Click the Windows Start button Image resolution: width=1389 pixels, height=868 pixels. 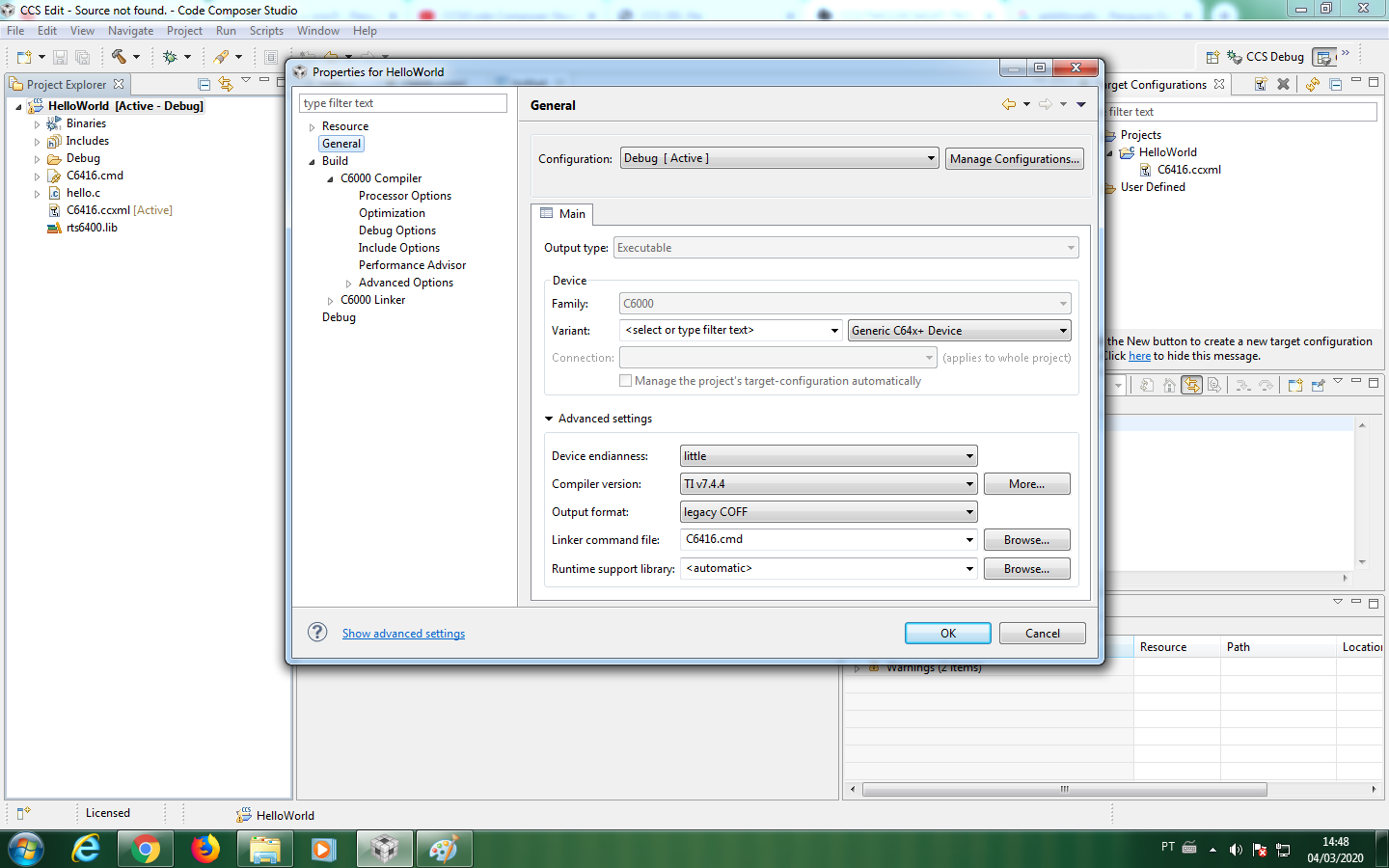pyautogui.click(x=26, y=850)
